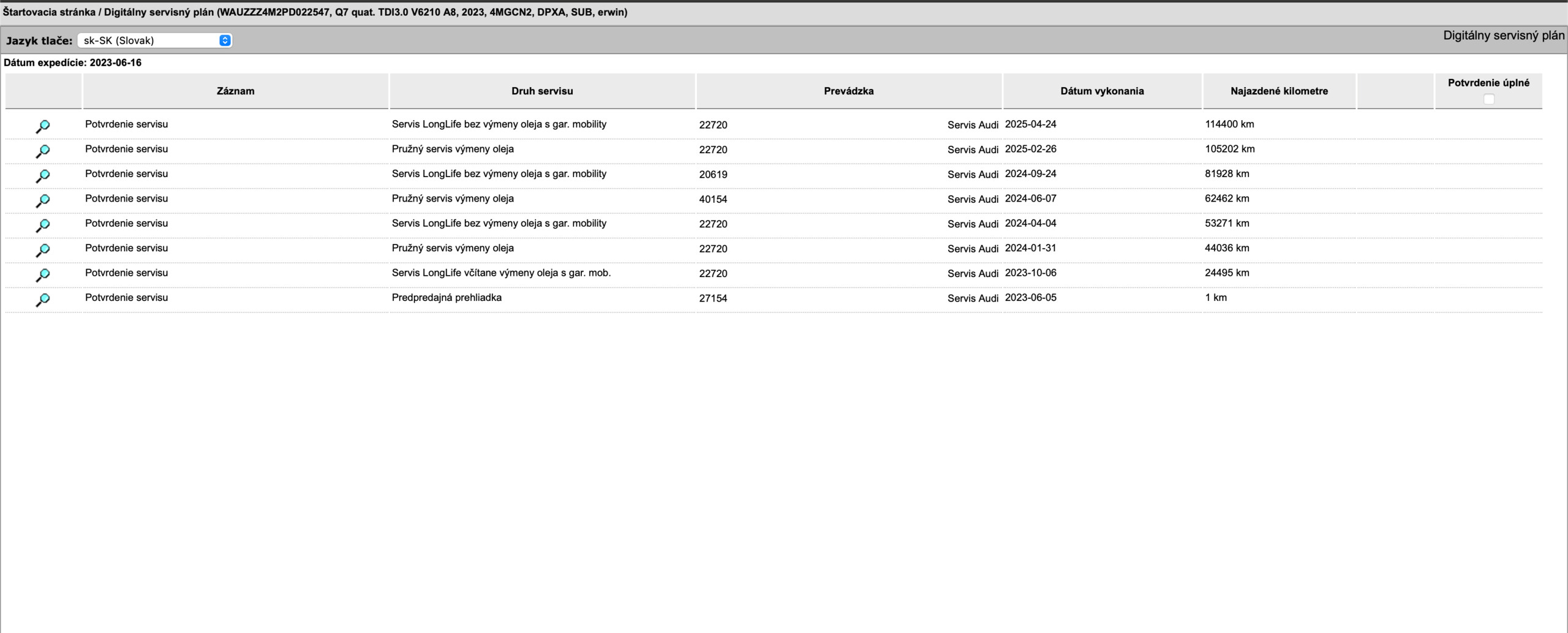
Task: Select workshop number 20619 cell
Action: pos(713,175)
